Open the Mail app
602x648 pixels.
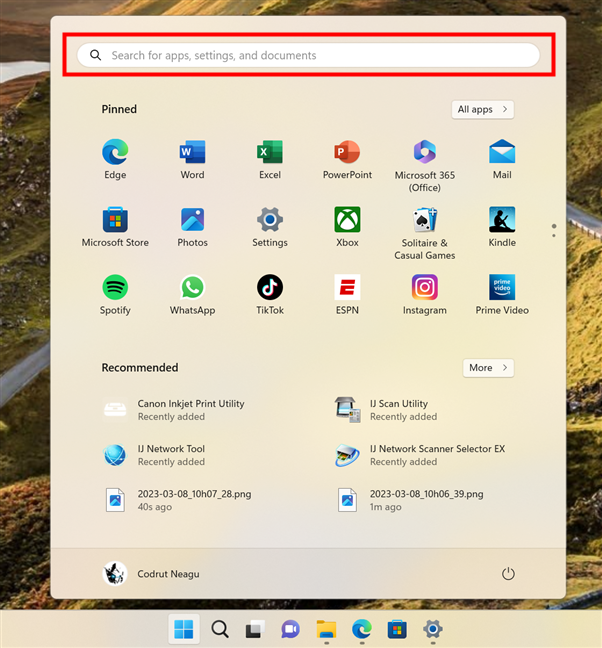coord(502,160)
